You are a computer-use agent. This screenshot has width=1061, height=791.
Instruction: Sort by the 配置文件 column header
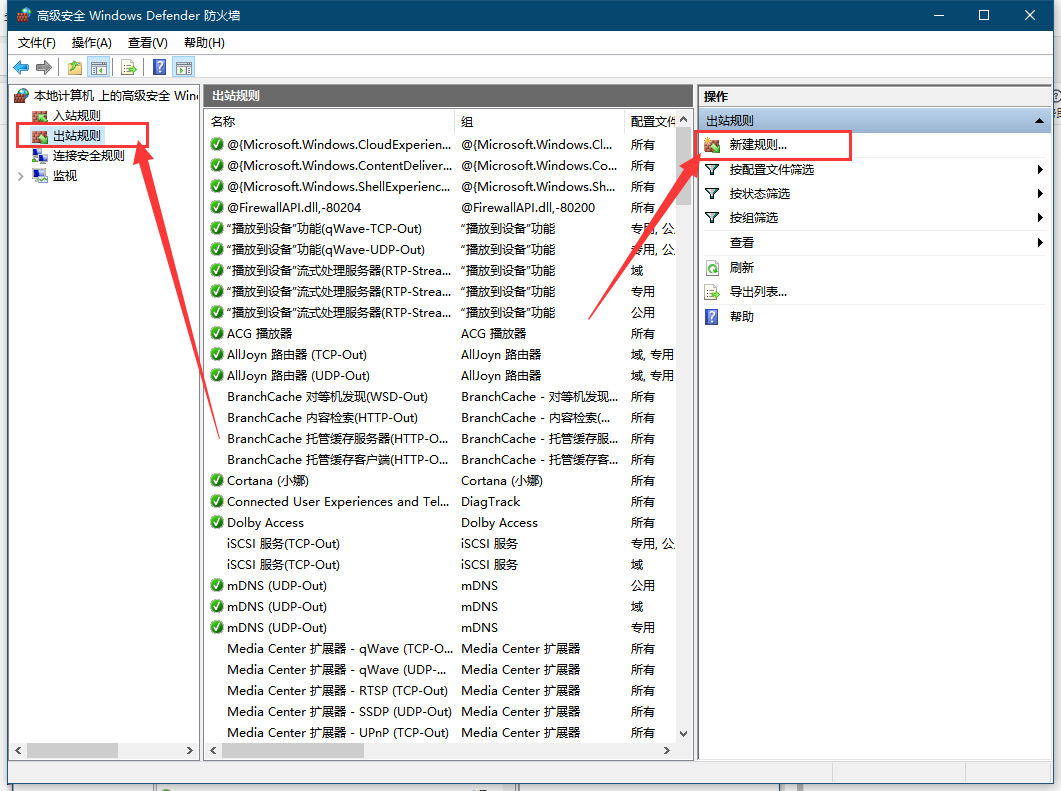[650, 122]
